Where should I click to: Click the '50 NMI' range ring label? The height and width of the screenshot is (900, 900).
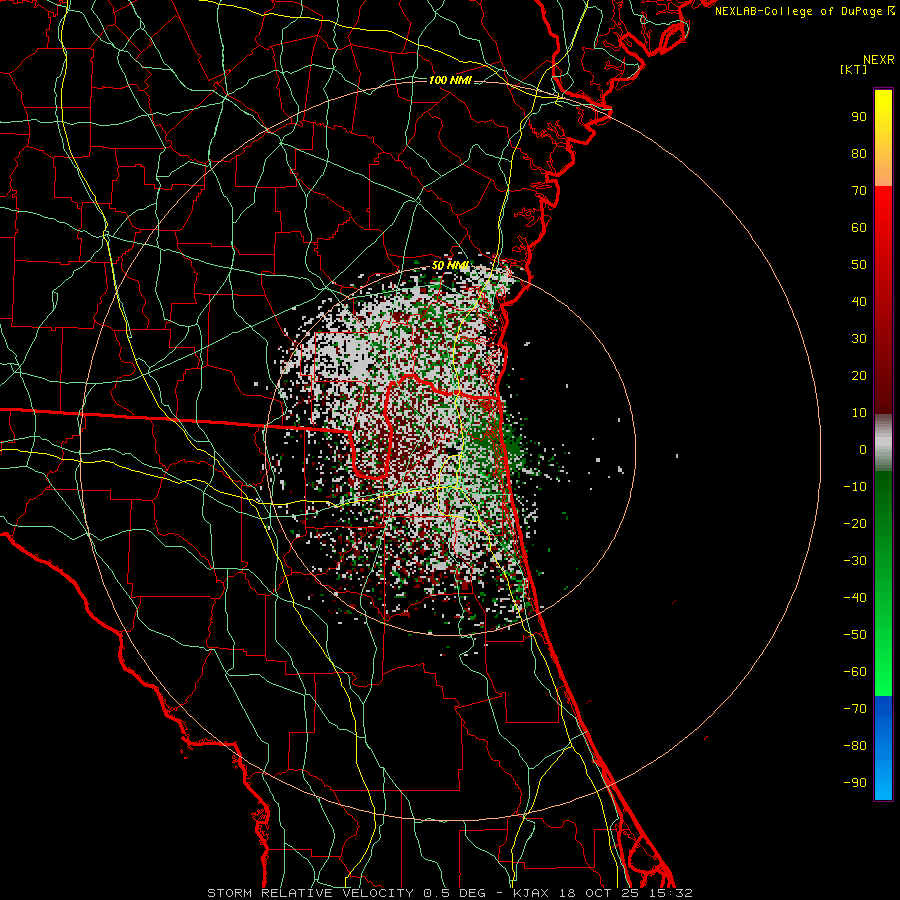pyautogui.click(x=450, y=266)
